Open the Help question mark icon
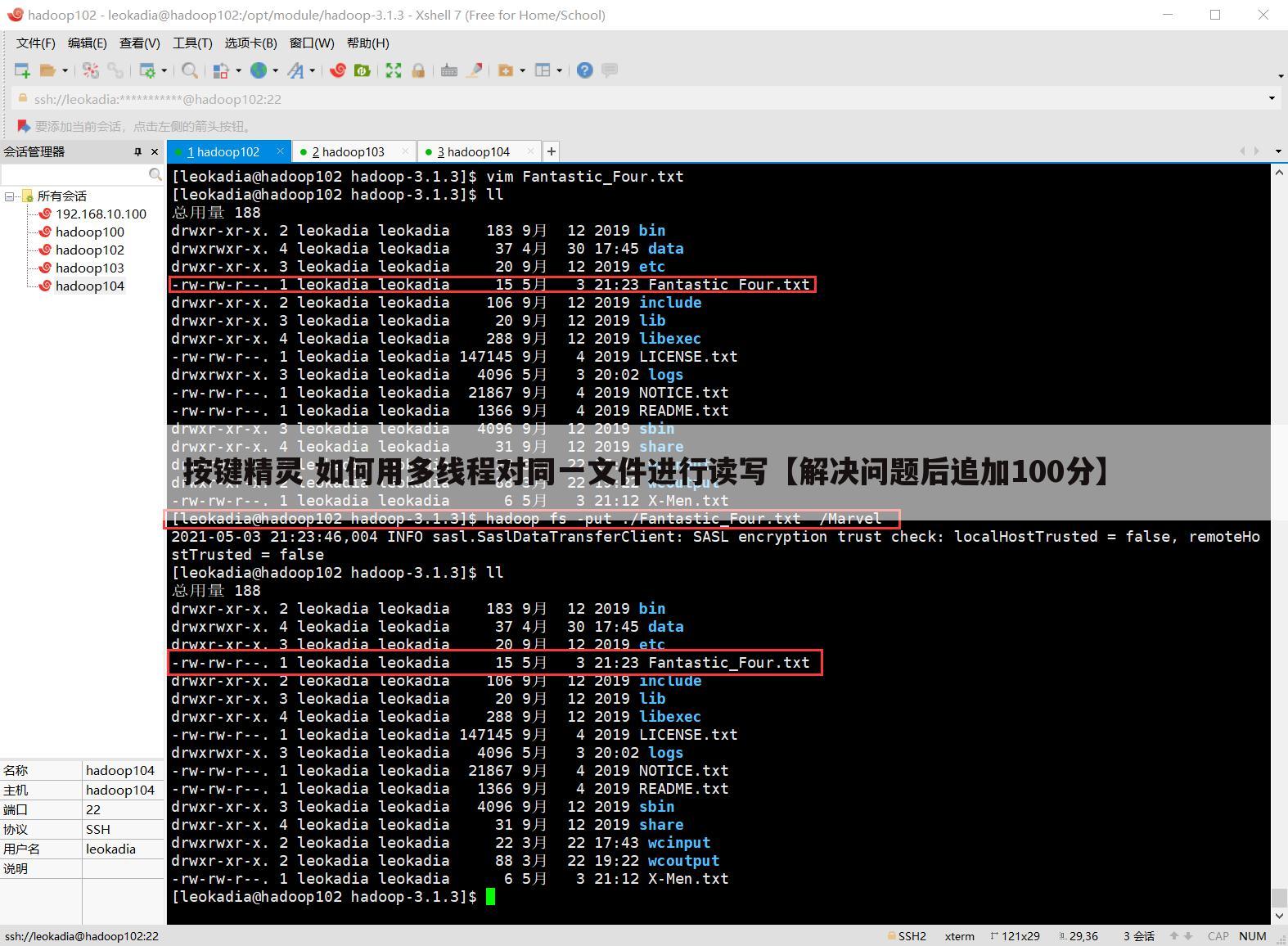The height and width of the screenshot is (946, 1288). tap(584, 70)
